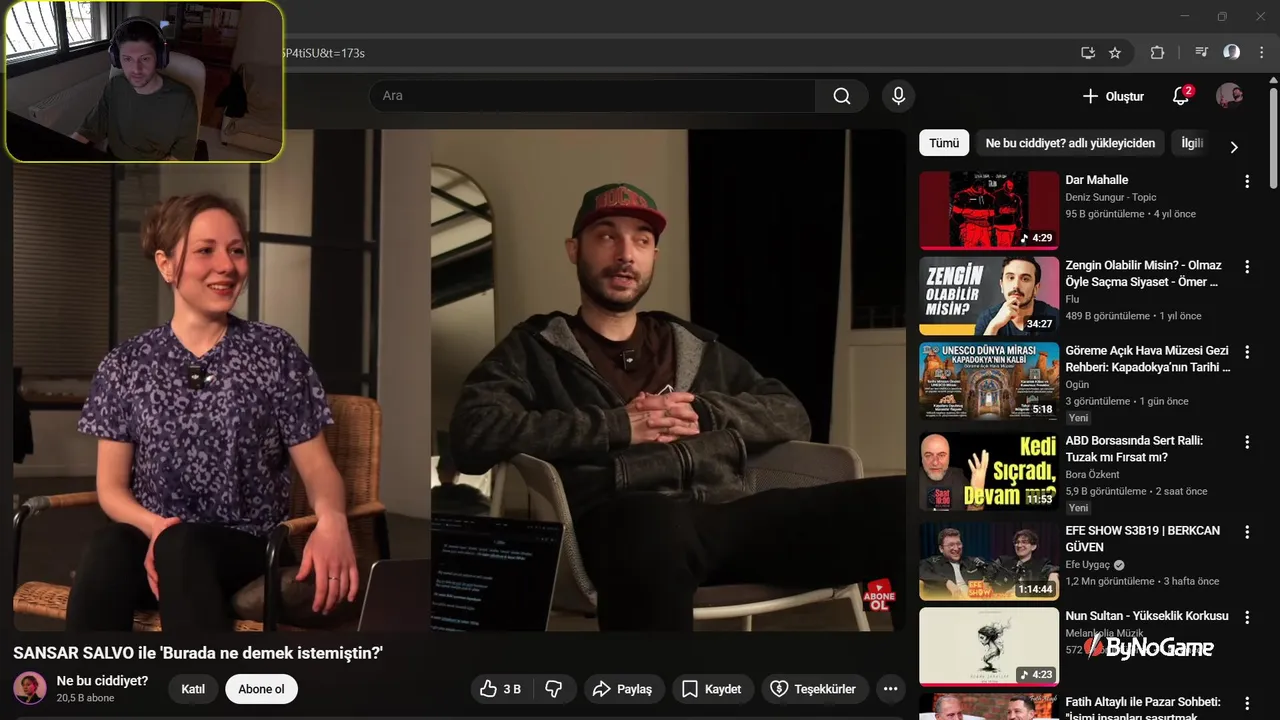Screen dimensions: 1280x720
Task: Start voice search with microphone icon
Action: (898, 96)
